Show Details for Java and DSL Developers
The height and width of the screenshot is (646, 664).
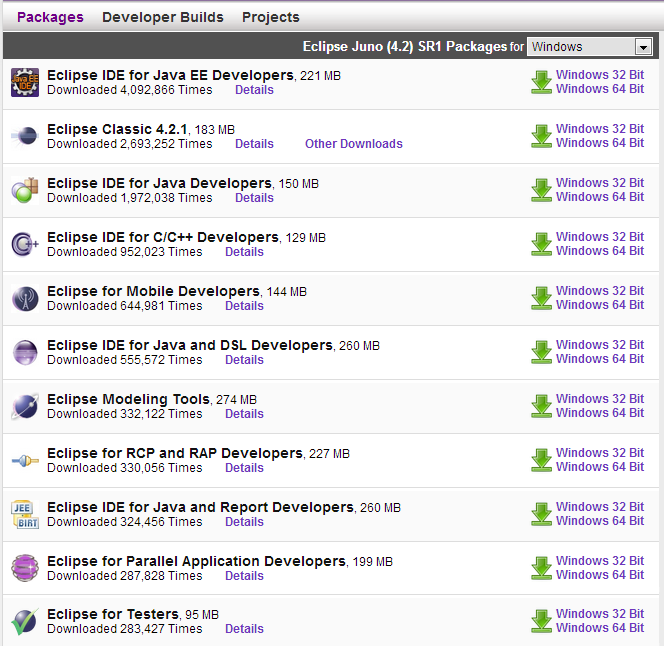click(x=244, y=360)
